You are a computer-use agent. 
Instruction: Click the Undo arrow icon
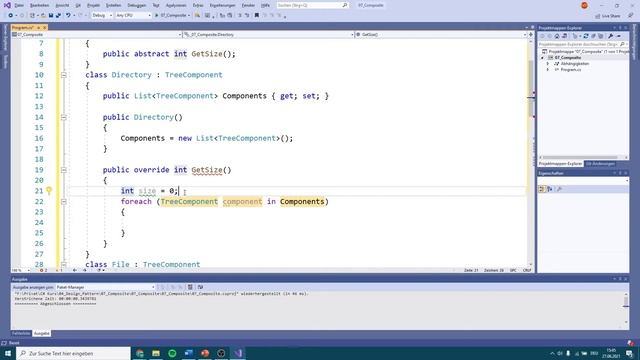tap(68, 16)
